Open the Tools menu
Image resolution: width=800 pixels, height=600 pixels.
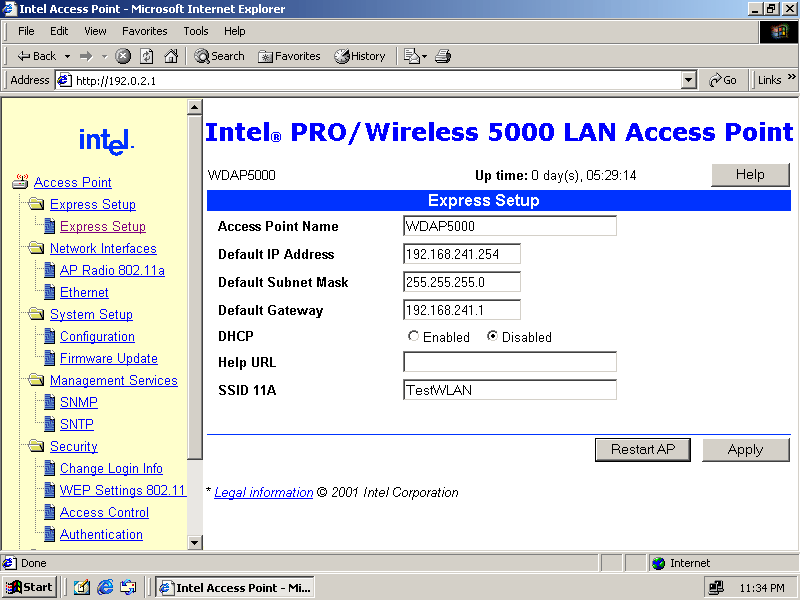[x=196, y=31]
